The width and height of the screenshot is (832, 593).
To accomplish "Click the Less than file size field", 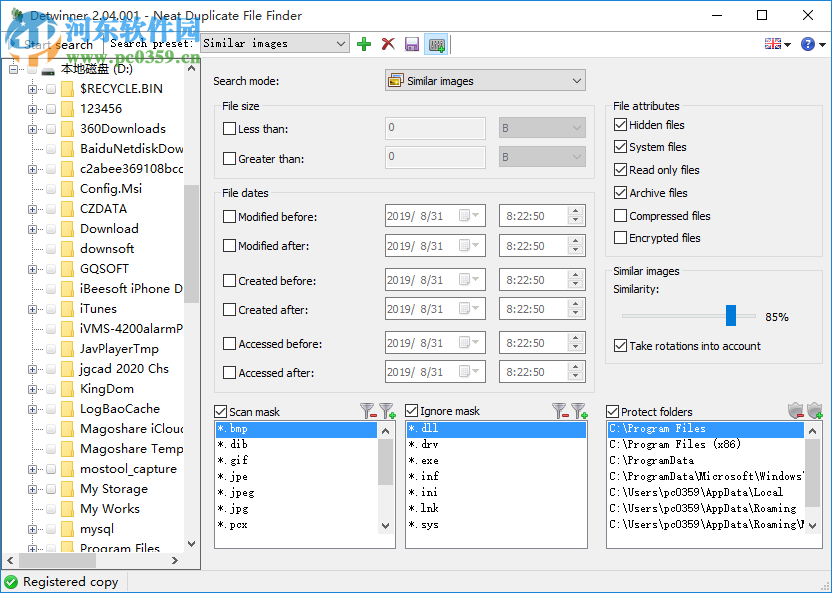I will pos(435,128).
